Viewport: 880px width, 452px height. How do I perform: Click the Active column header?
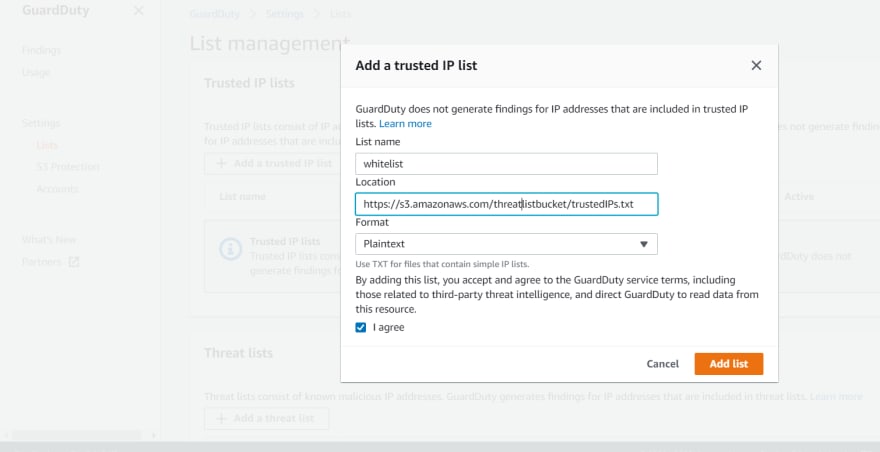(799, 197)
